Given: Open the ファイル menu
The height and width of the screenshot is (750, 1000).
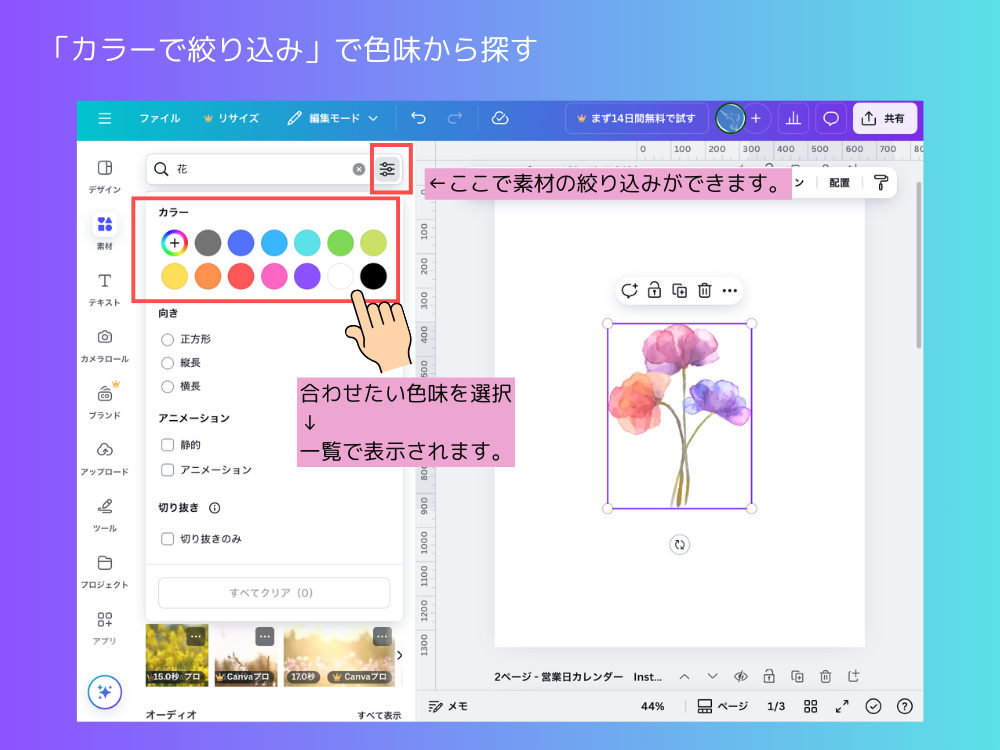Looking at the screenshot, I should [160, 118].
